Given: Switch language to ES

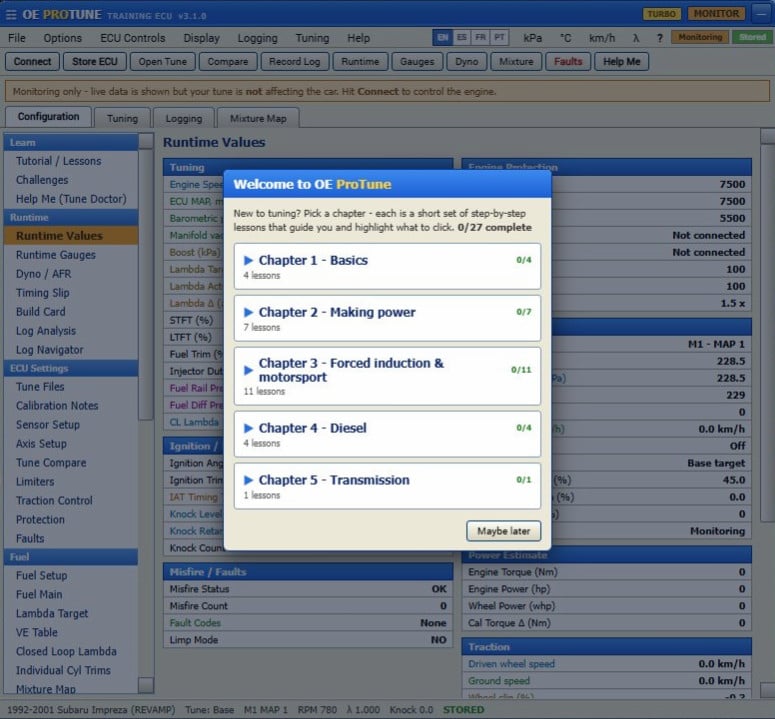Looking at the screenshot, I should [462, 38].
